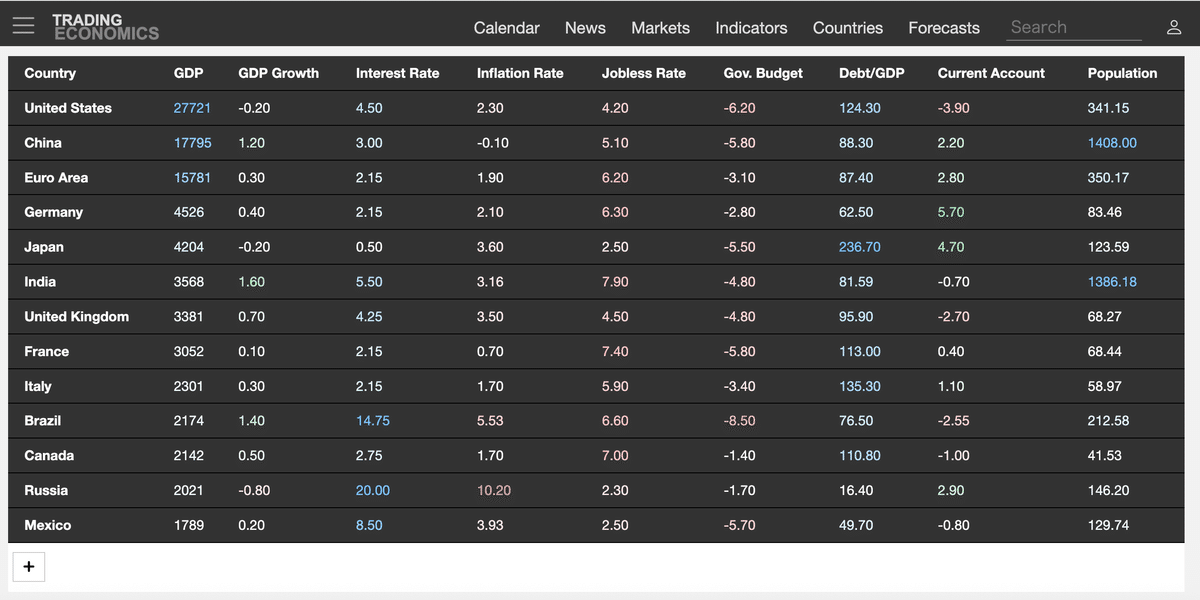Open the hamburger menu icon
The image size is (1200, 600).
[24, 26]
